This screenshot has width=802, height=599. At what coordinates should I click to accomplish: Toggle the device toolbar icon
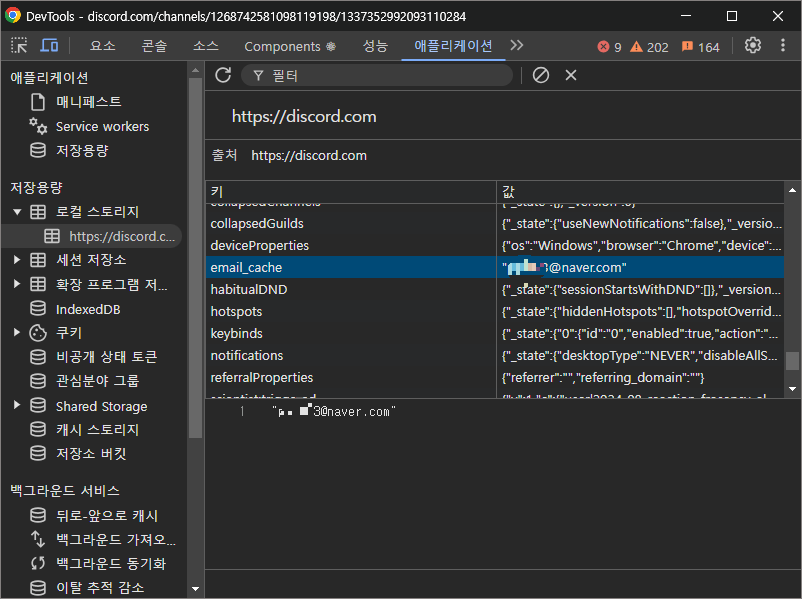(49, 46)
